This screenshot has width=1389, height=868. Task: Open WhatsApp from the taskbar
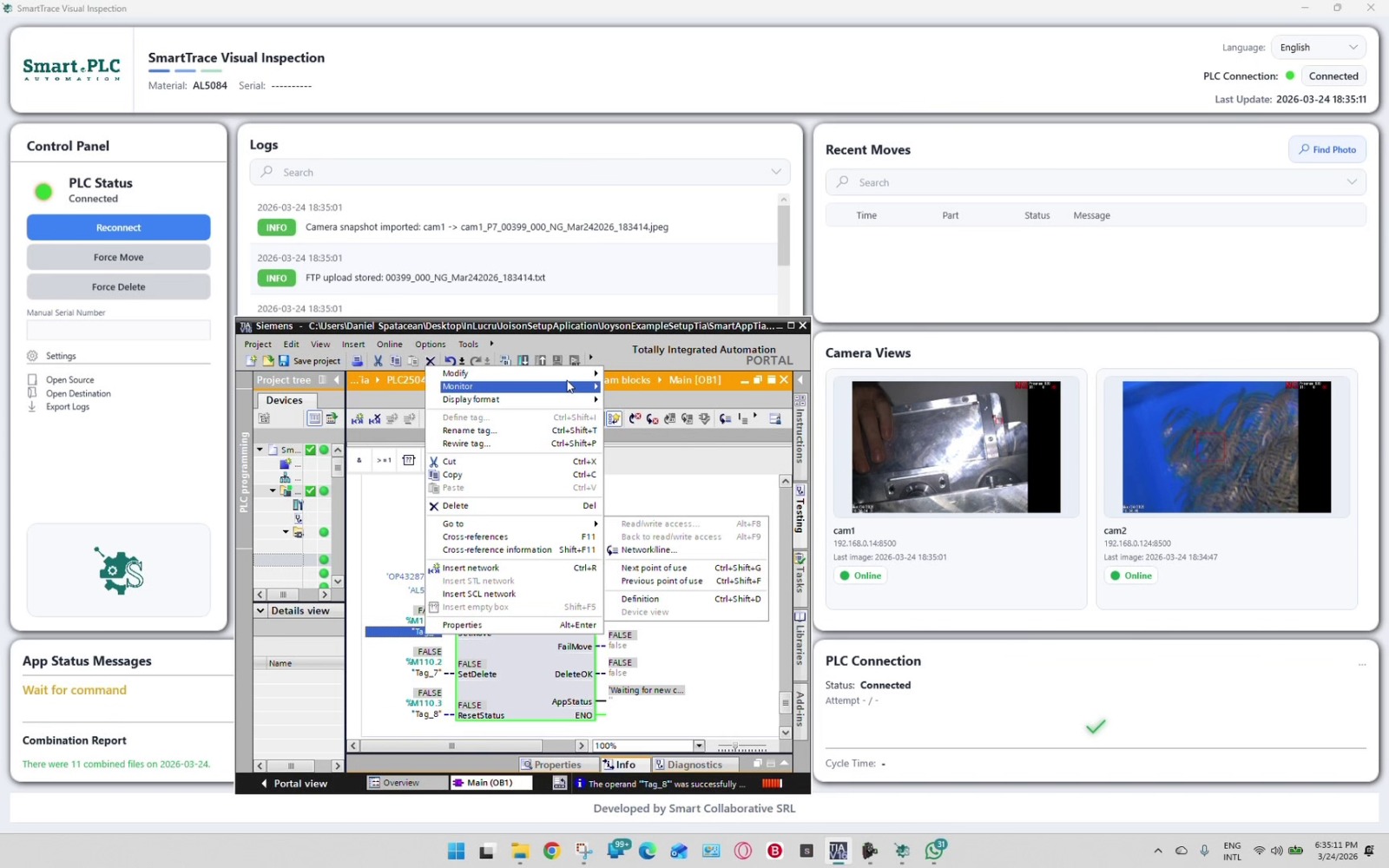tap(935, 851)
